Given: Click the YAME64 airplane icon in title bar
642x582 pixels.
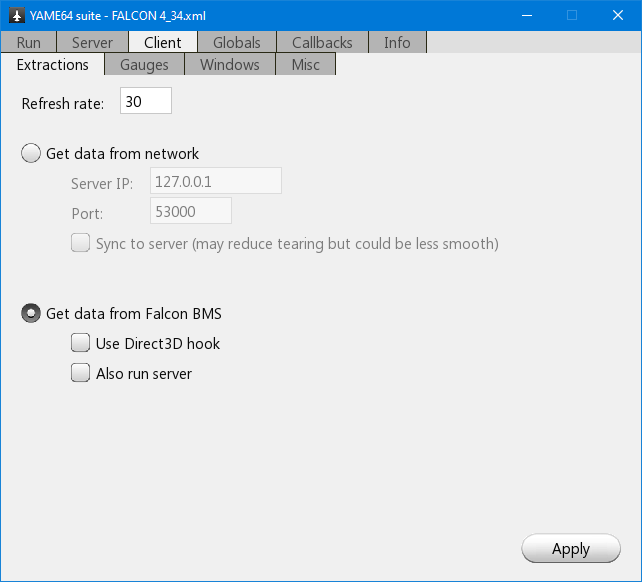Looking at the screenshot, I should [x=17, y=16].
